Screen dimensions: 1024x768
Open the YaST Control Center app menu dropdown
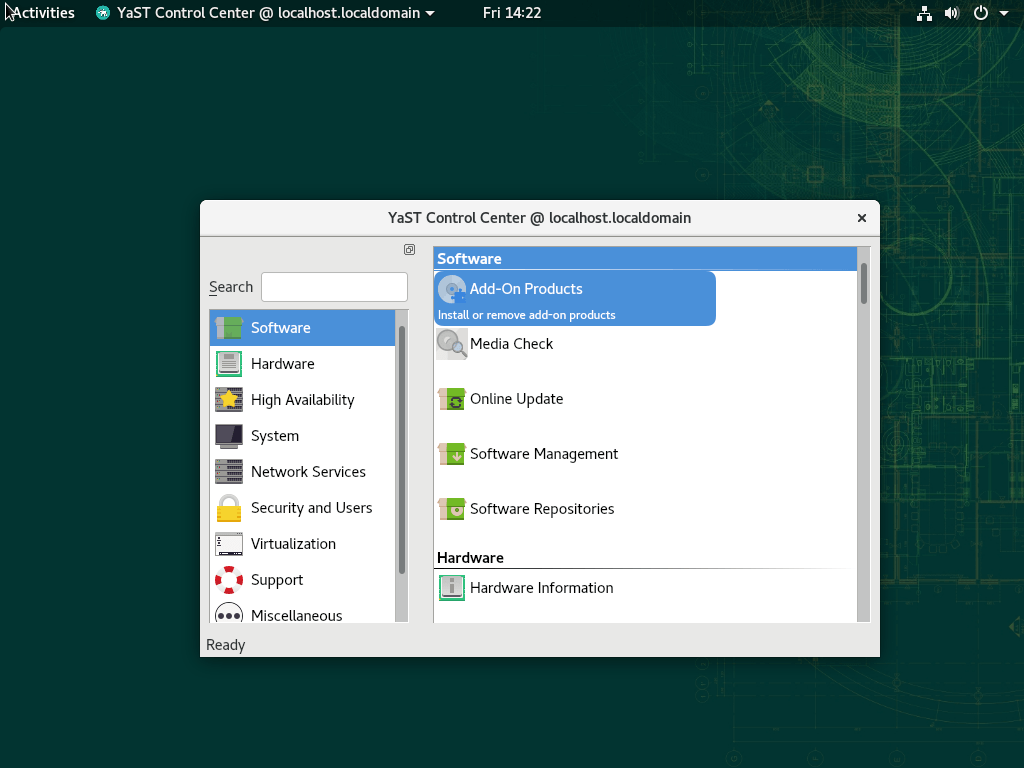[x=265, y=13]
